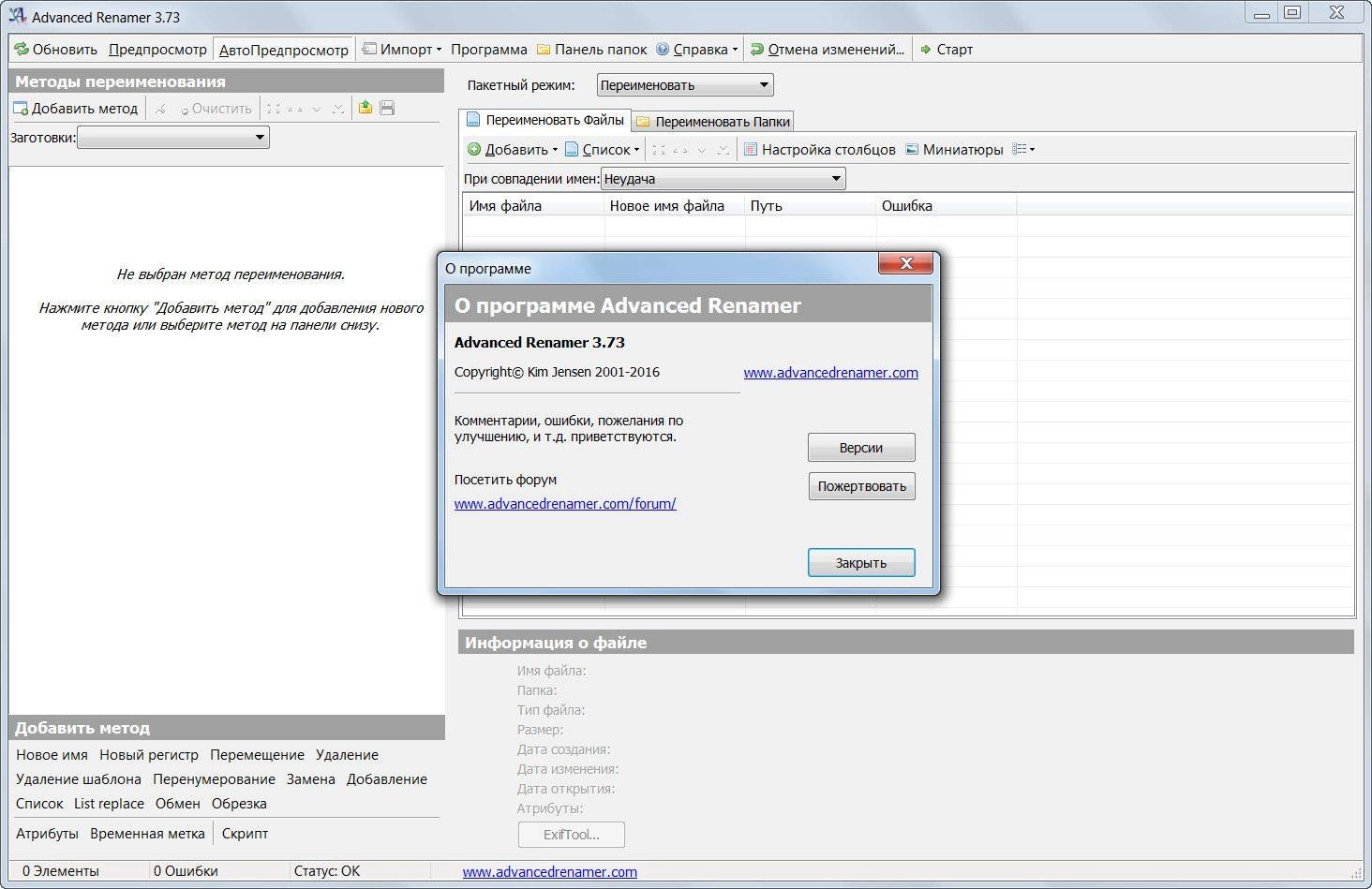The height and width of the screenshot is (889, 1372).
Task: Expand the Импорт dropdown arrow
Action: pos(439,50)
